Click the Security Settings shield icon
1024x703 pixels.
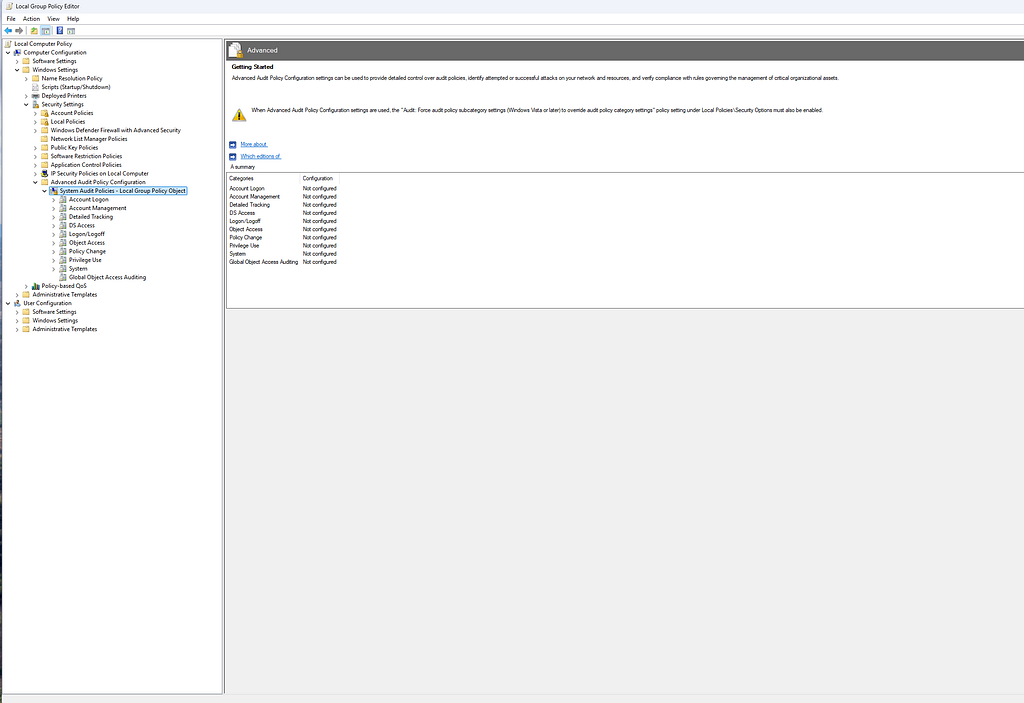[x=36, y=105]
